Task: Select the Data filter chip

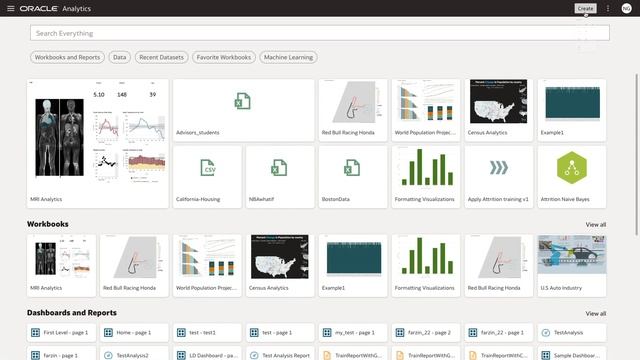Action: click(x=120, y=57)
